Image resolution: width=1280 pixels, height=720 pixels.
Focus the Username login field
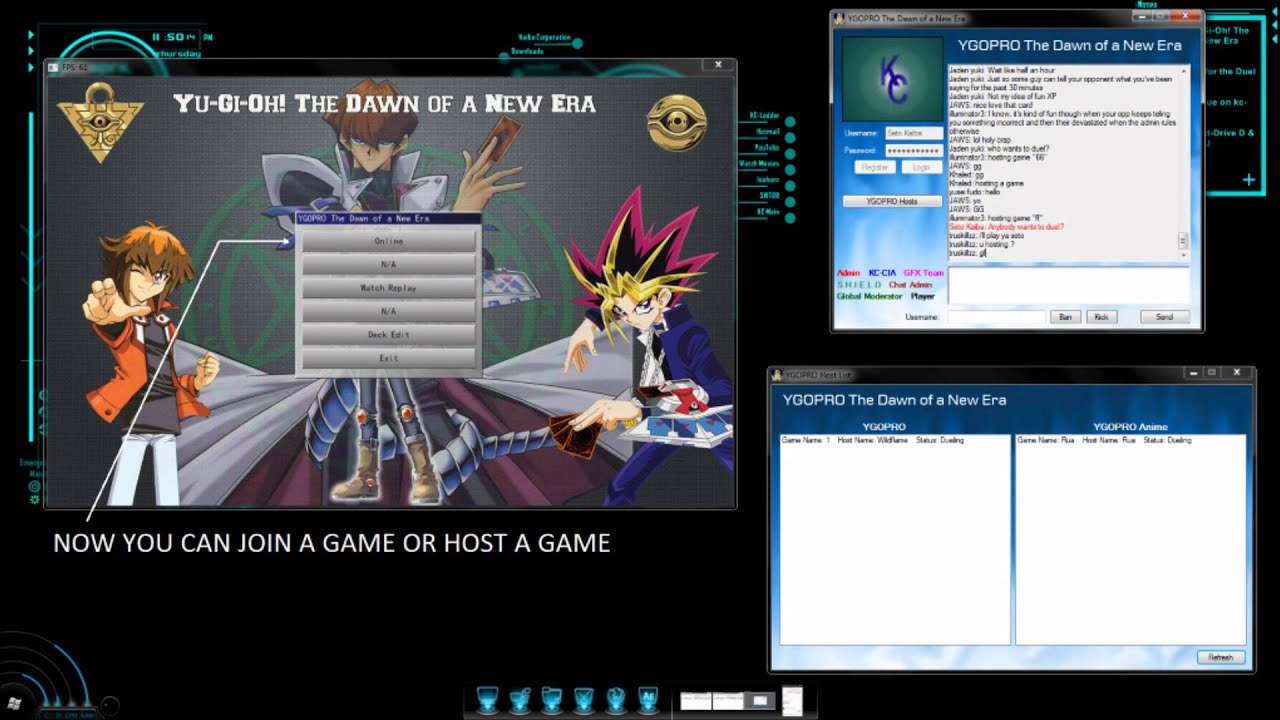(x=913, y=133)
